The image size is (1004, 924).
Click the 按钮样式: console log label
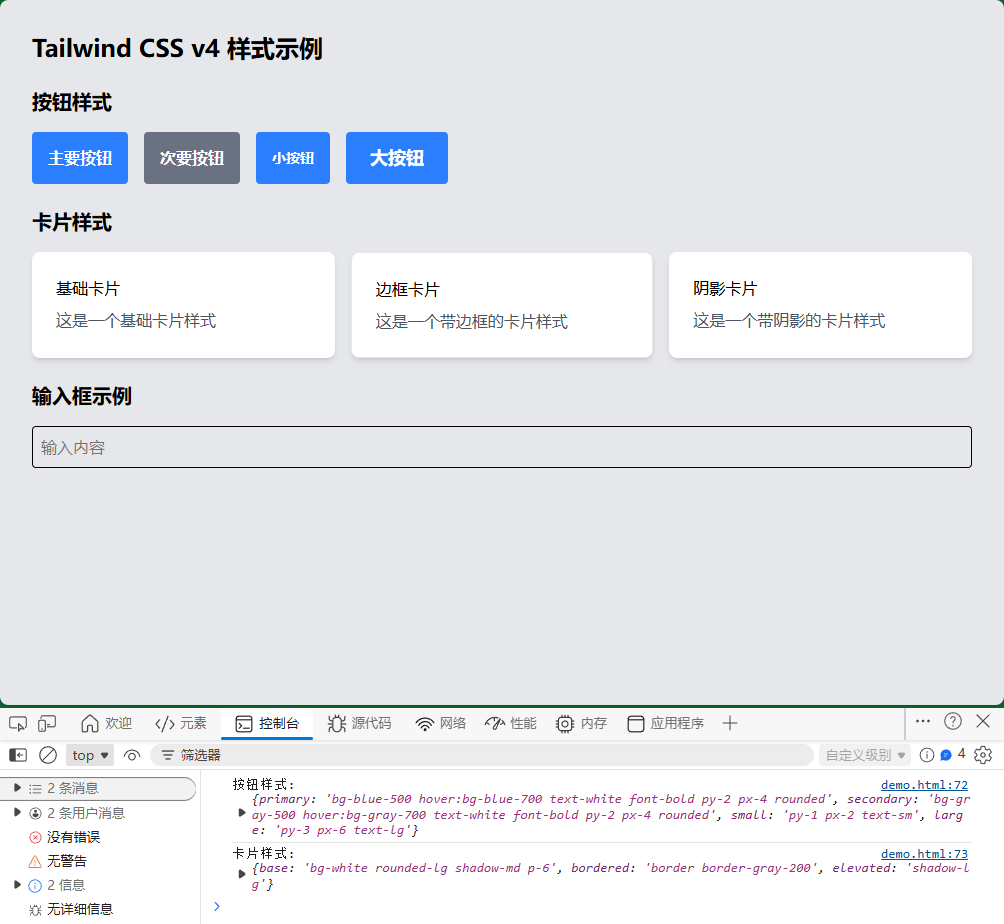click(263, 784)
